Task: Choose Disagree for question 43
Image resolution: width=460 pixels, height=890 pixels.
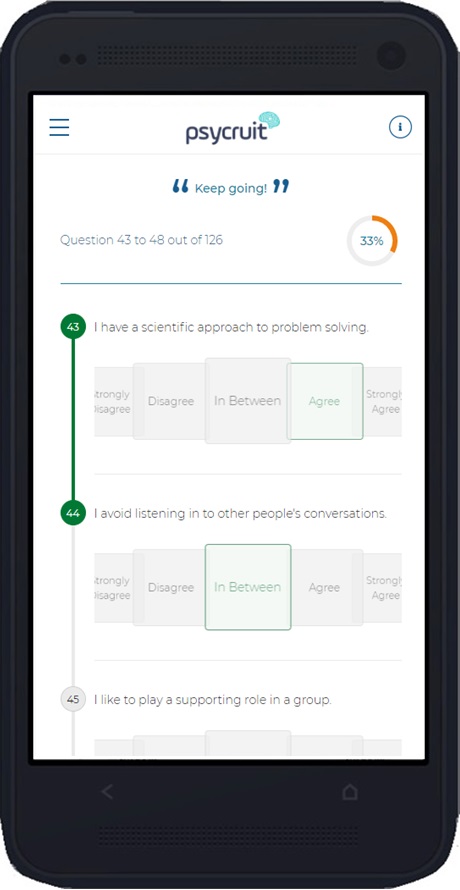Action: (x=170, y=401)
